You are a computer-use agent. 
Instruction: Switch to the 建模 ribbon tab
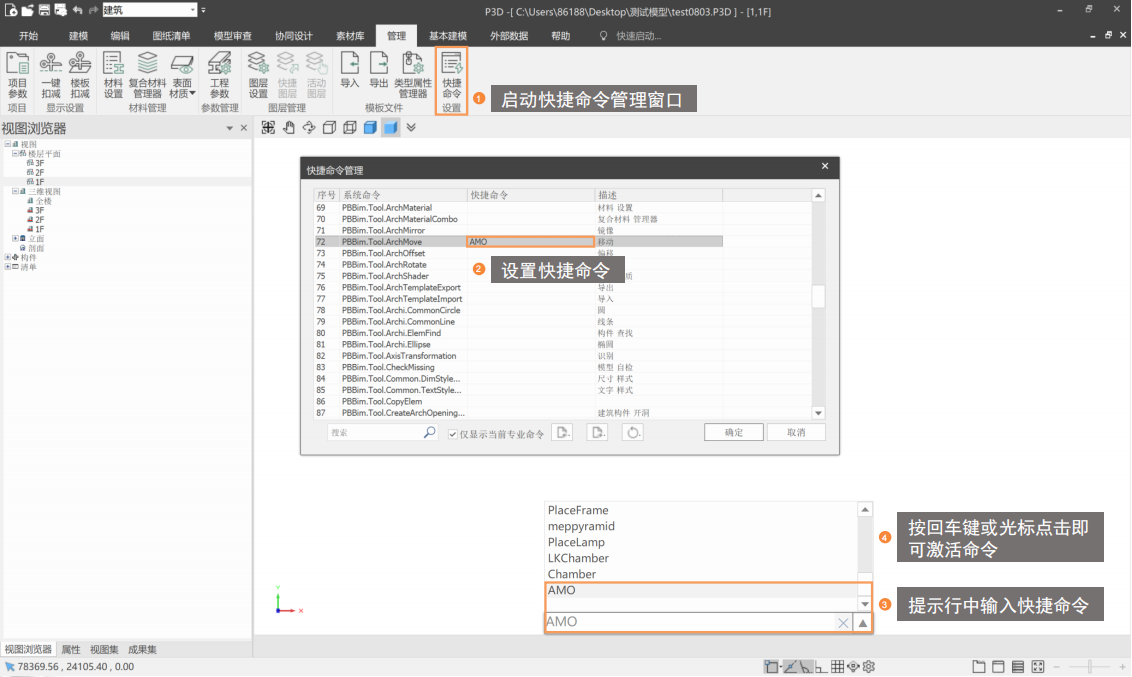[x=79, y=36]
